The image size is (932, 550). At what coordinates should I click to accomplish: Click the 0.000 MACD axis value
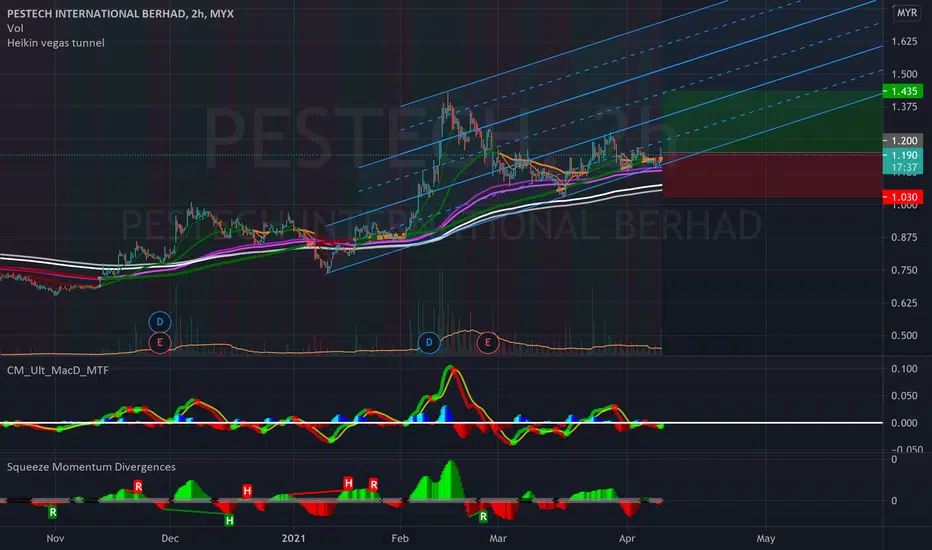pos(904,423)
